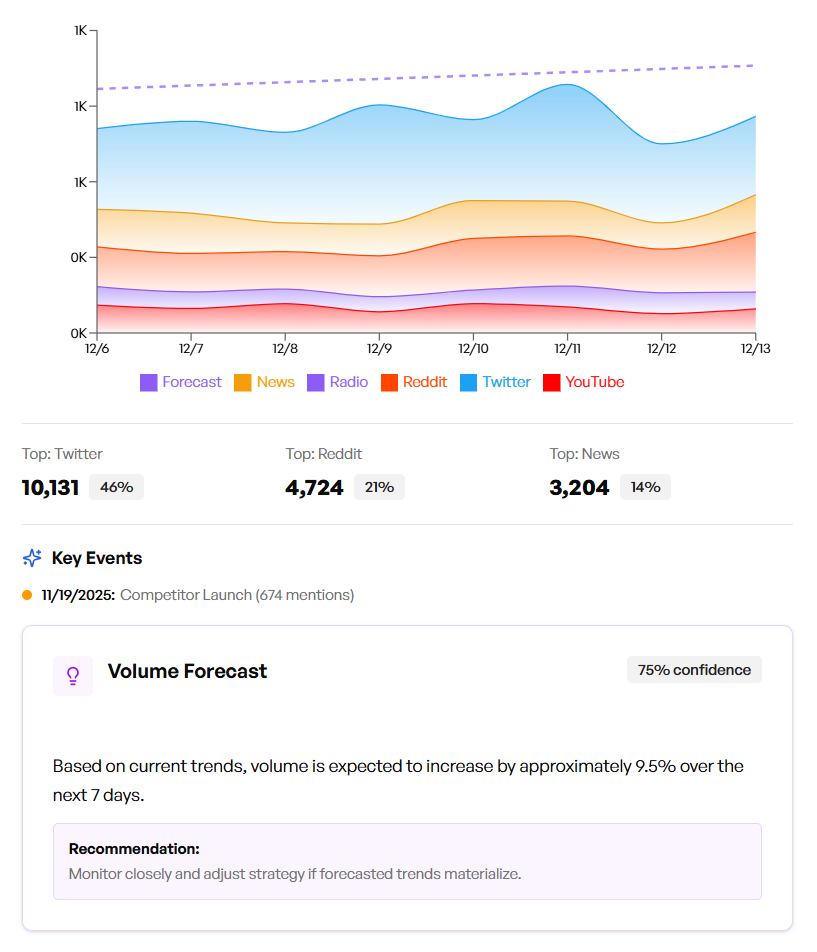Hide the Forecast line using its legend label
Viewport: 817px width, 952px height.
click(x=192, y=382)
